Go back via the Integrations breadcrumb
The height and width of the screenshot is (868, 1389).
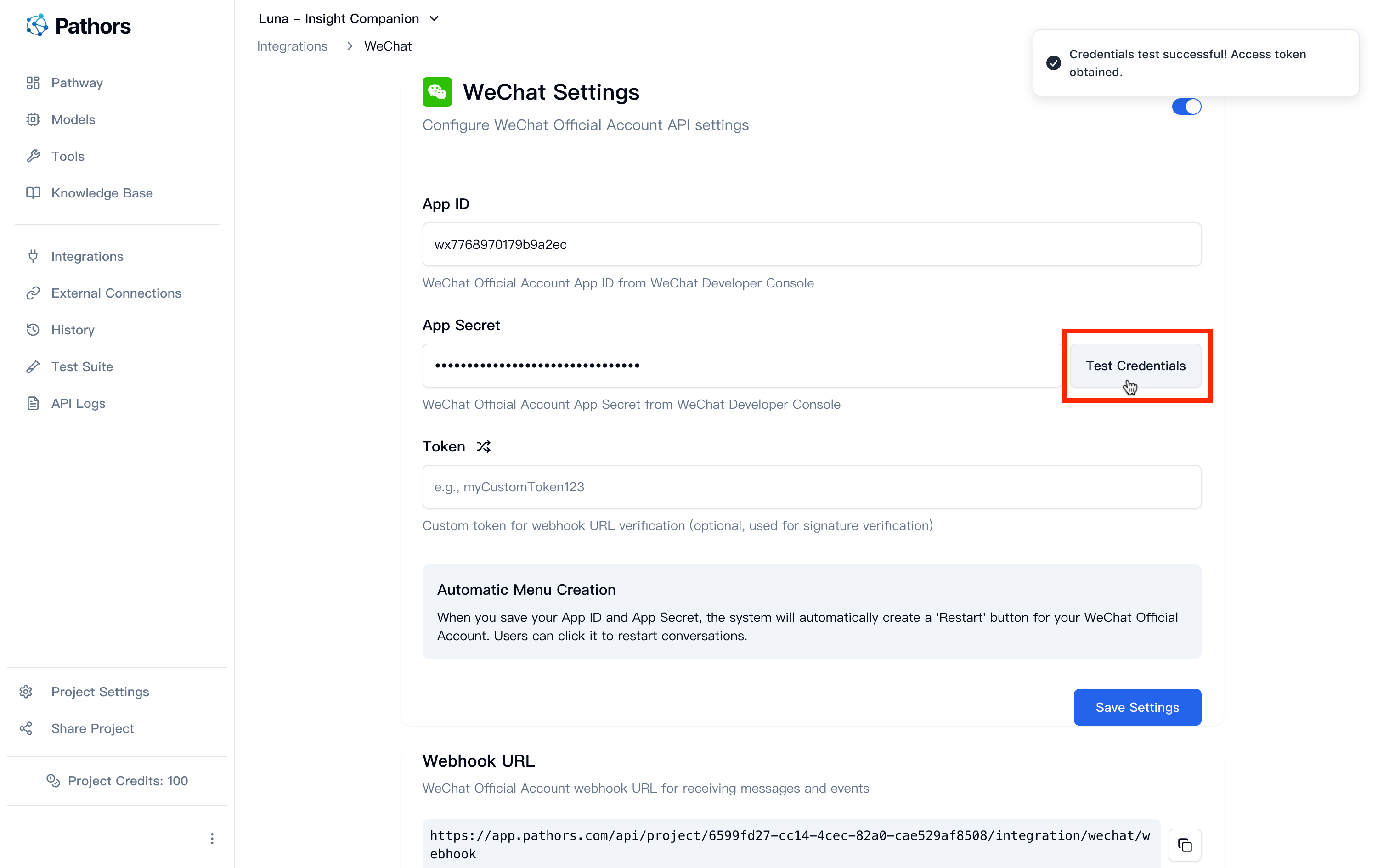pyautogui.click(x=292, y=46)
